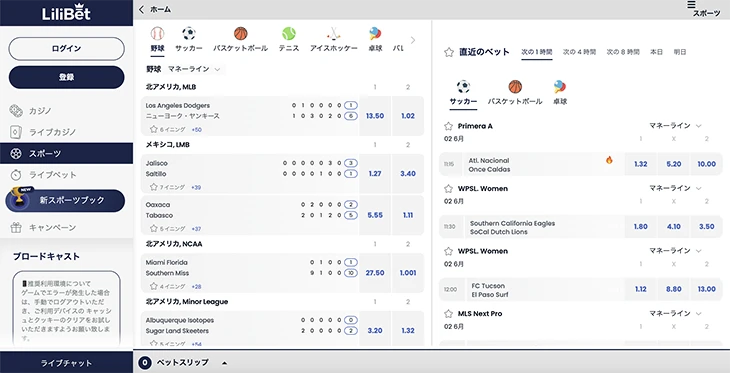Expand +50 markets for Dodgers game

pos(196,130)
